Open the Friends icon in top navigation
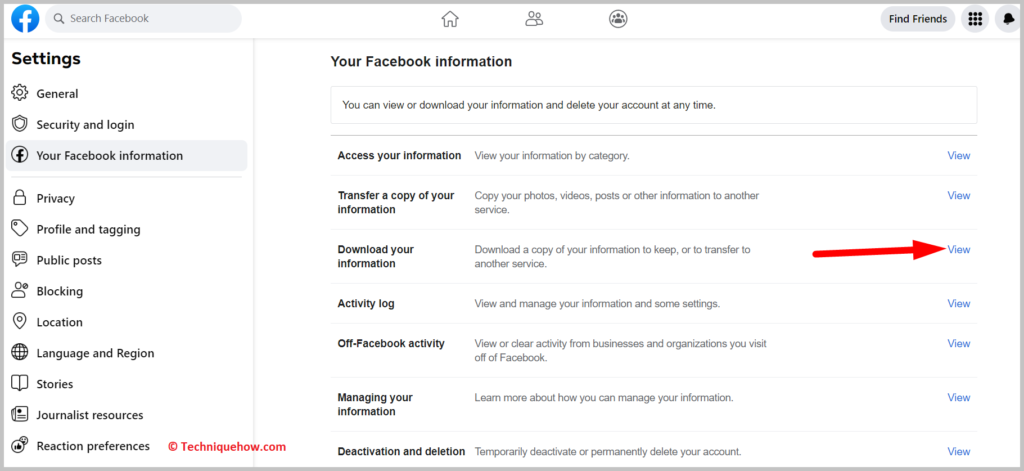This screenshot has height=471, width=1024. click(534, 19)
